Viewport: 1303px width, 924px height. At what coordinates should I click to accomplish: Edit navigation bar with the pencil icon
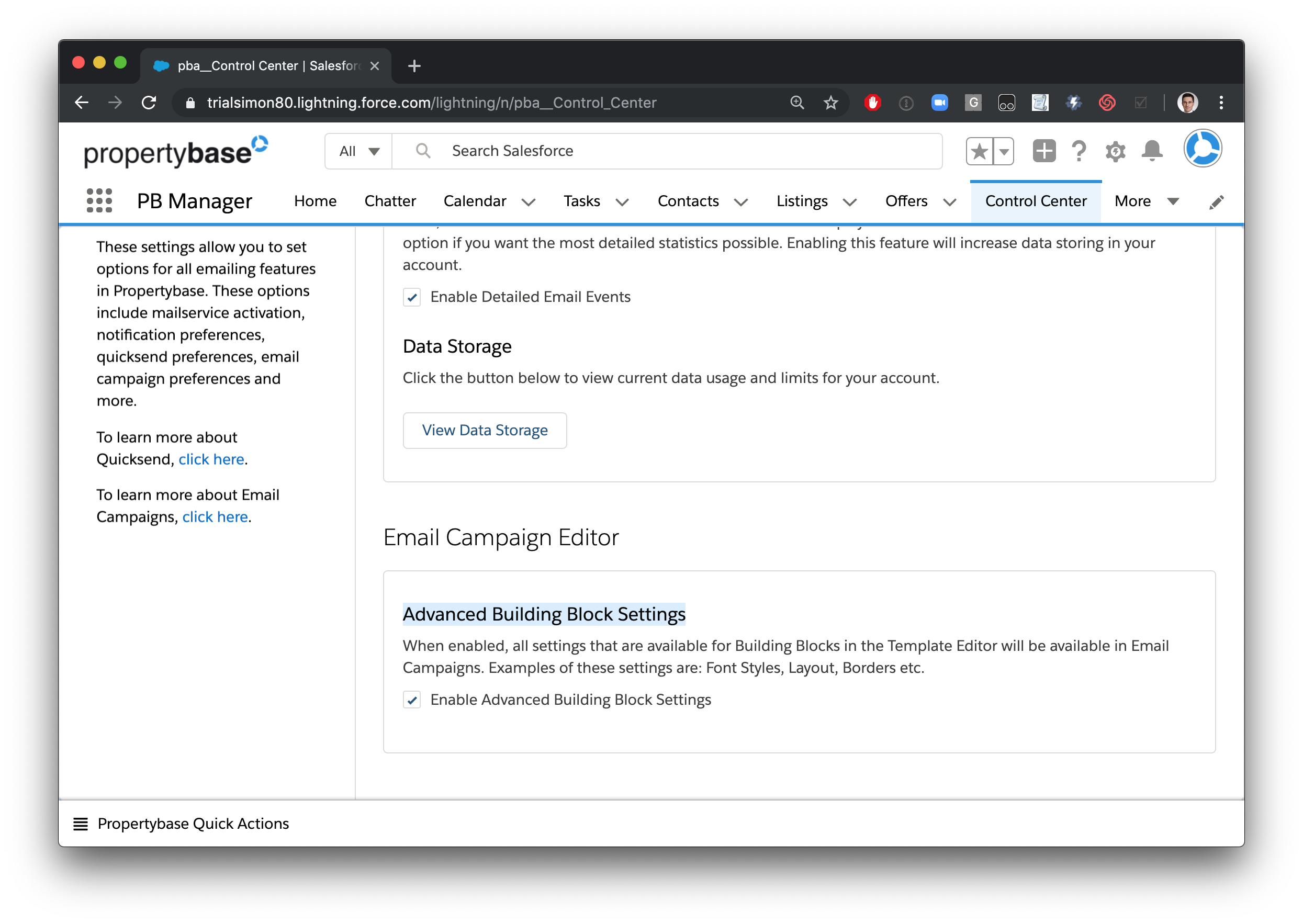tap(1217, 201)
